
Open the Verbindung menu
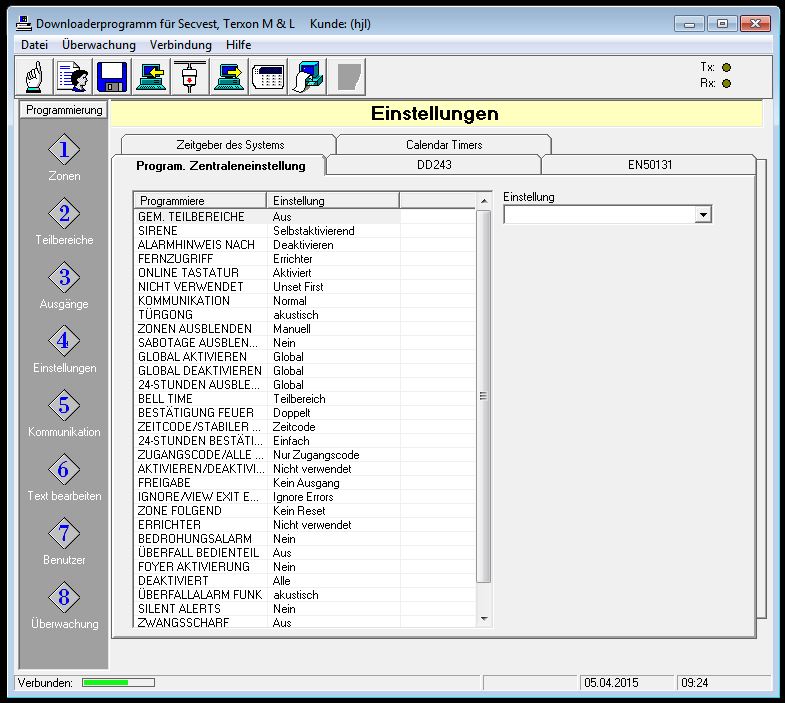pyautogui.click(x=181, y=45)
